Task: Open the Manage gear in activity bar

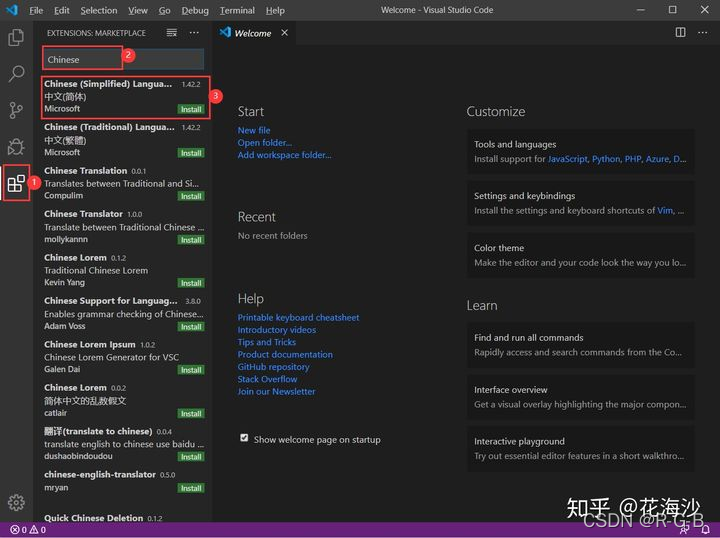Action: tap(16, 503)
